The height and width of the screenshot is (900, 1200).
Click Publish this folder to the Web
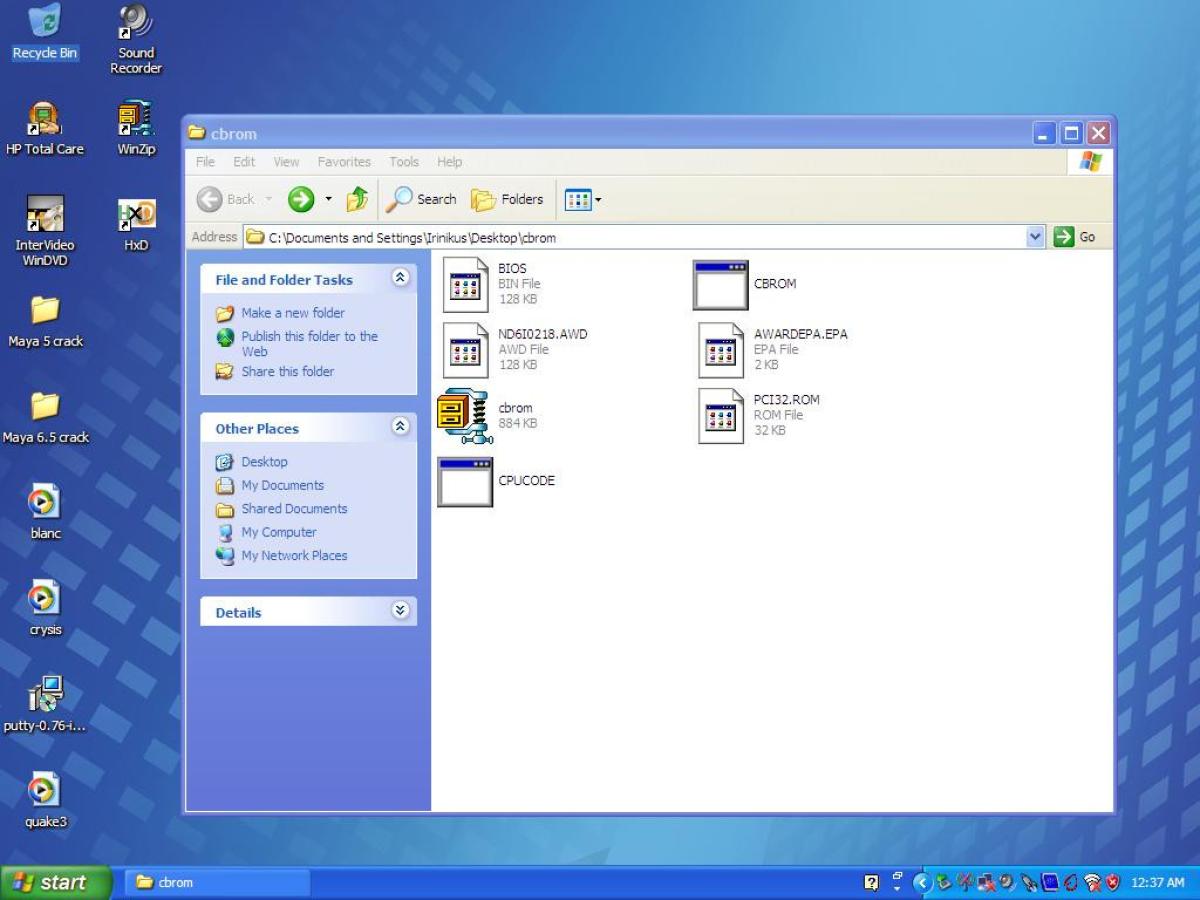click(x=309, y=344)
